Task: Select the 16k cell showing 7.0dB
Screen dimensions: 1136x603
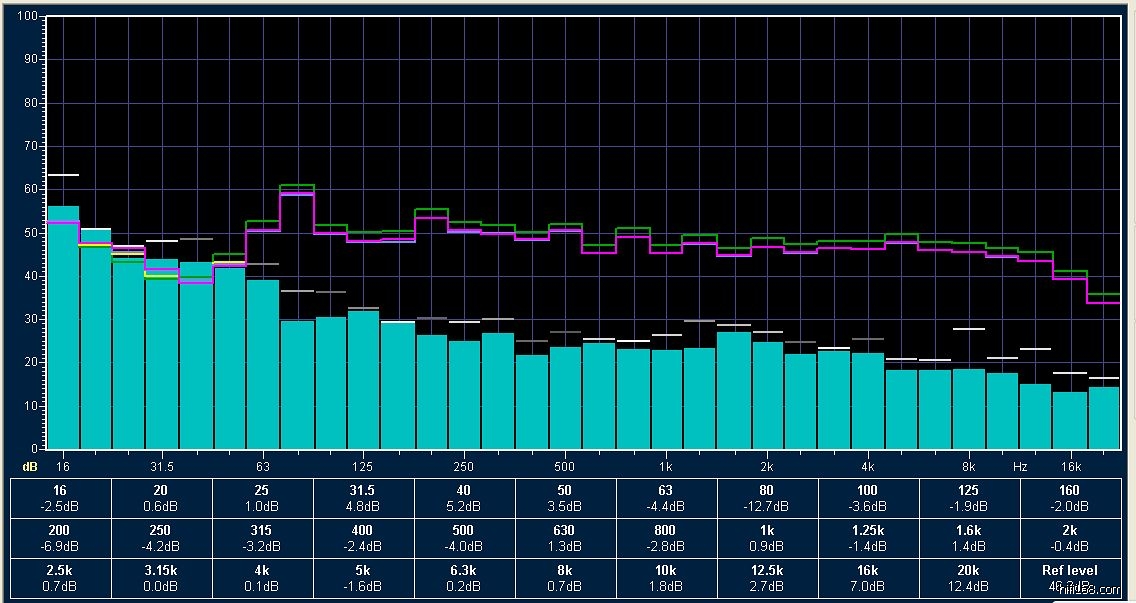Action: click(x=868, y=577)
